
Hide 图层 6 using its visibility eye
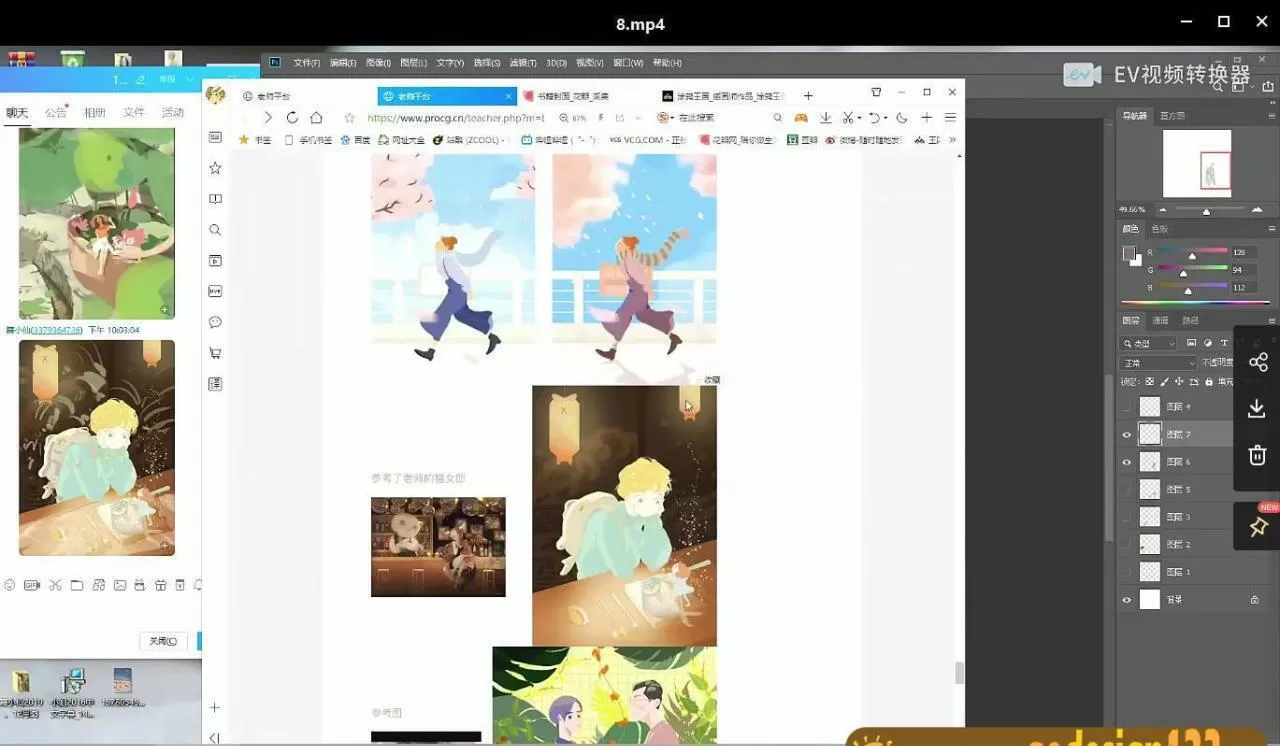1126,461
